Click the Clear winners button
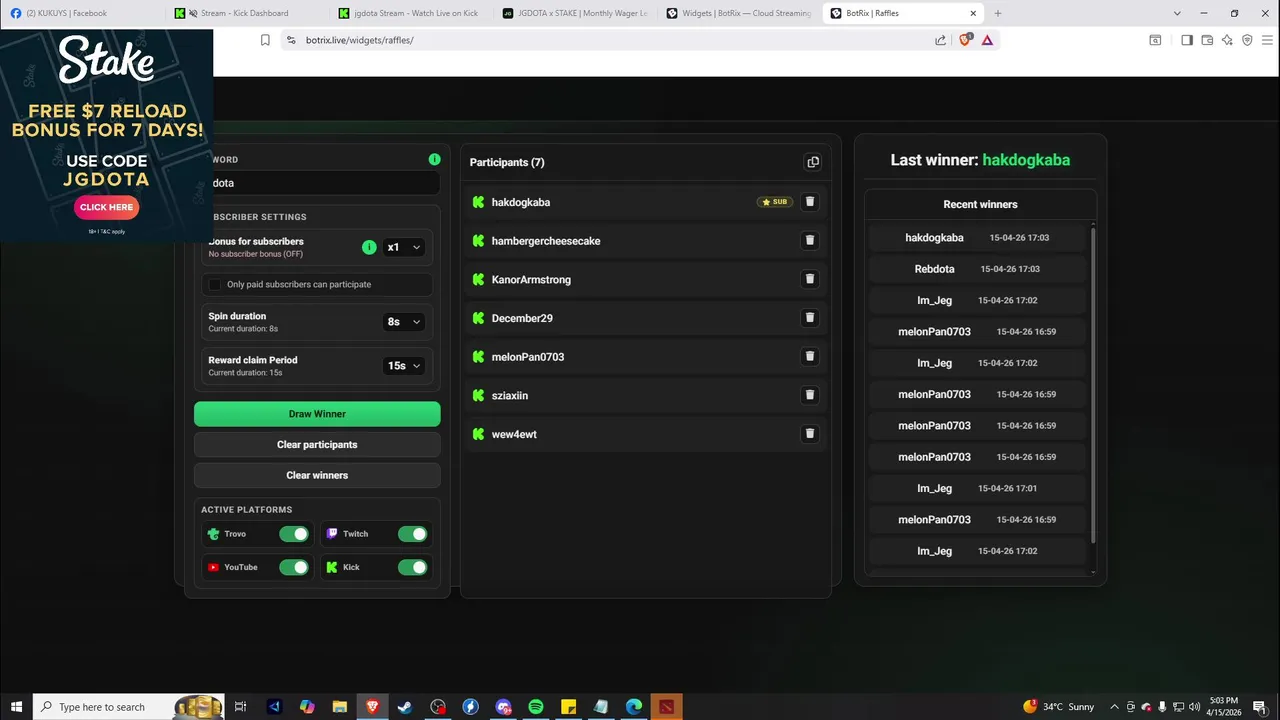Viewport: 1280px width, 720px height. 317,475
